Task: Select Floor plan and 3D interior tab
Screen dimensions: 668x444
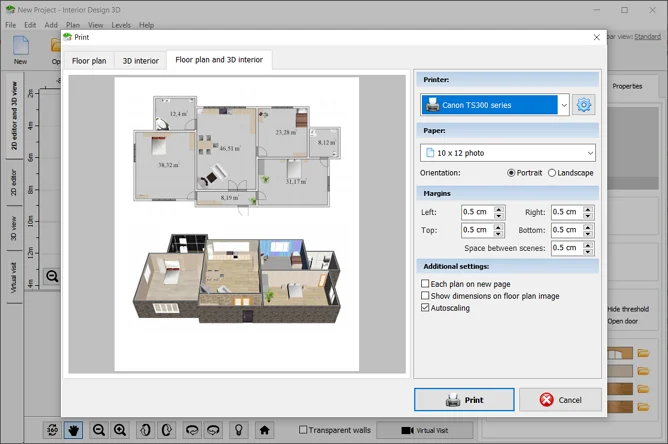Action: (x=219, y=60)
